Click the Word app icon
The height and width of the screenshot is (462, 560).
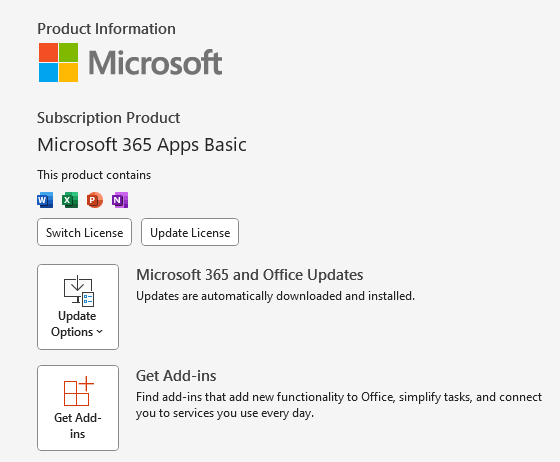pyautogui.click(x=45, y=200)
